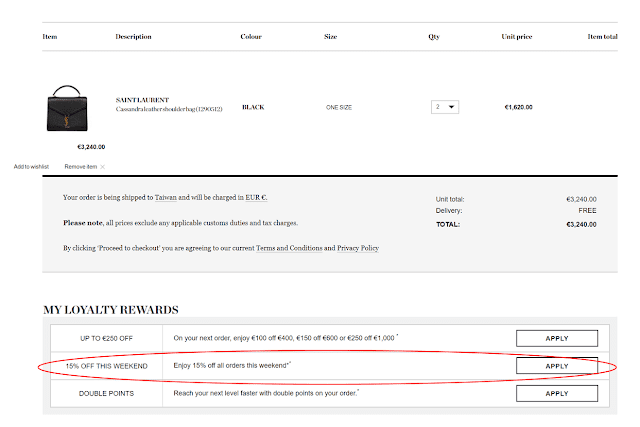Click the DOUBLE POINTS label
This screenshot has height=427, width=640.
[107, 394]
